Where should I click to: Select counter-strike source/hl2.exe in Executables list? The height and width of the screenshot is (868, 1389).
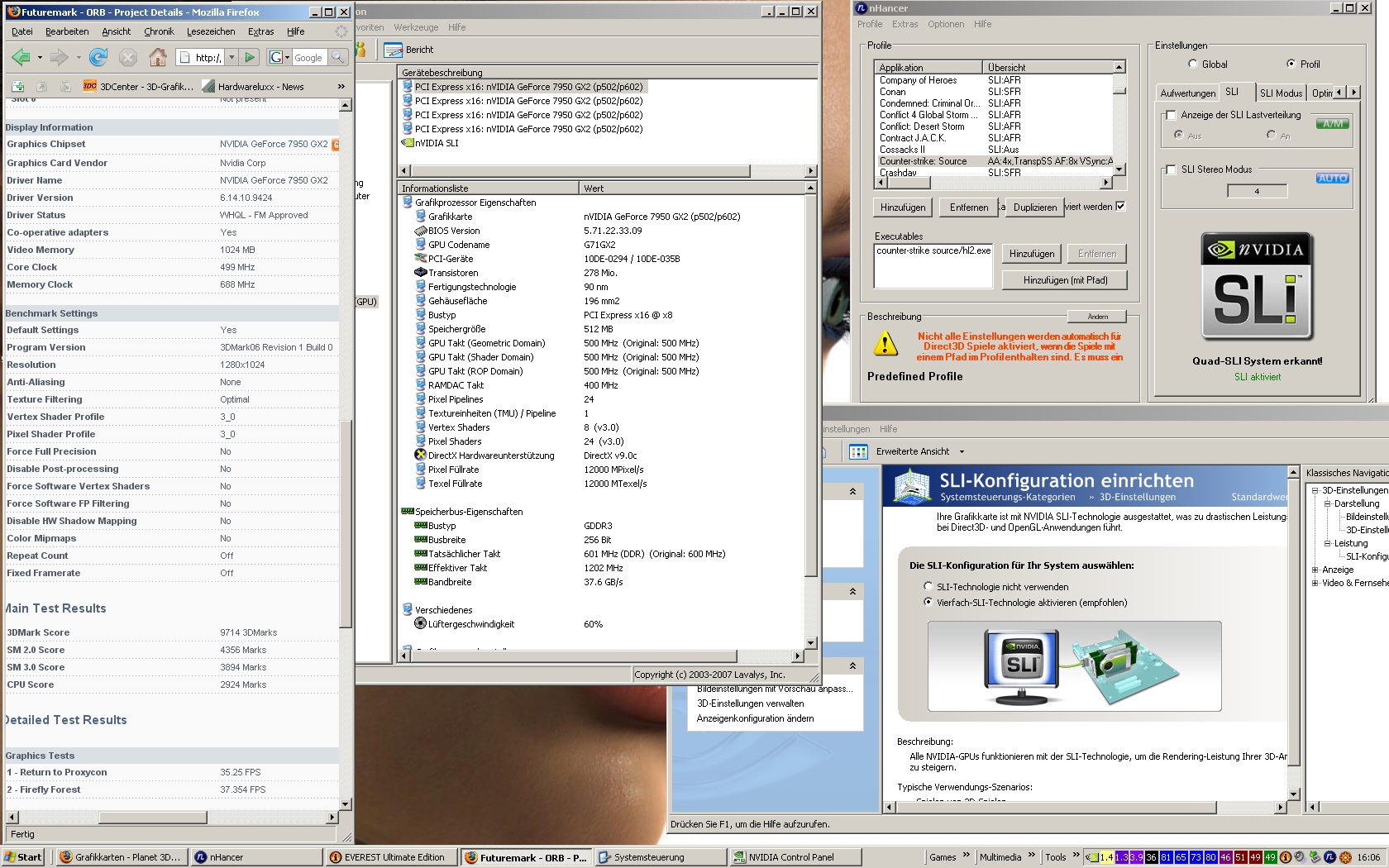click(933, 250)
